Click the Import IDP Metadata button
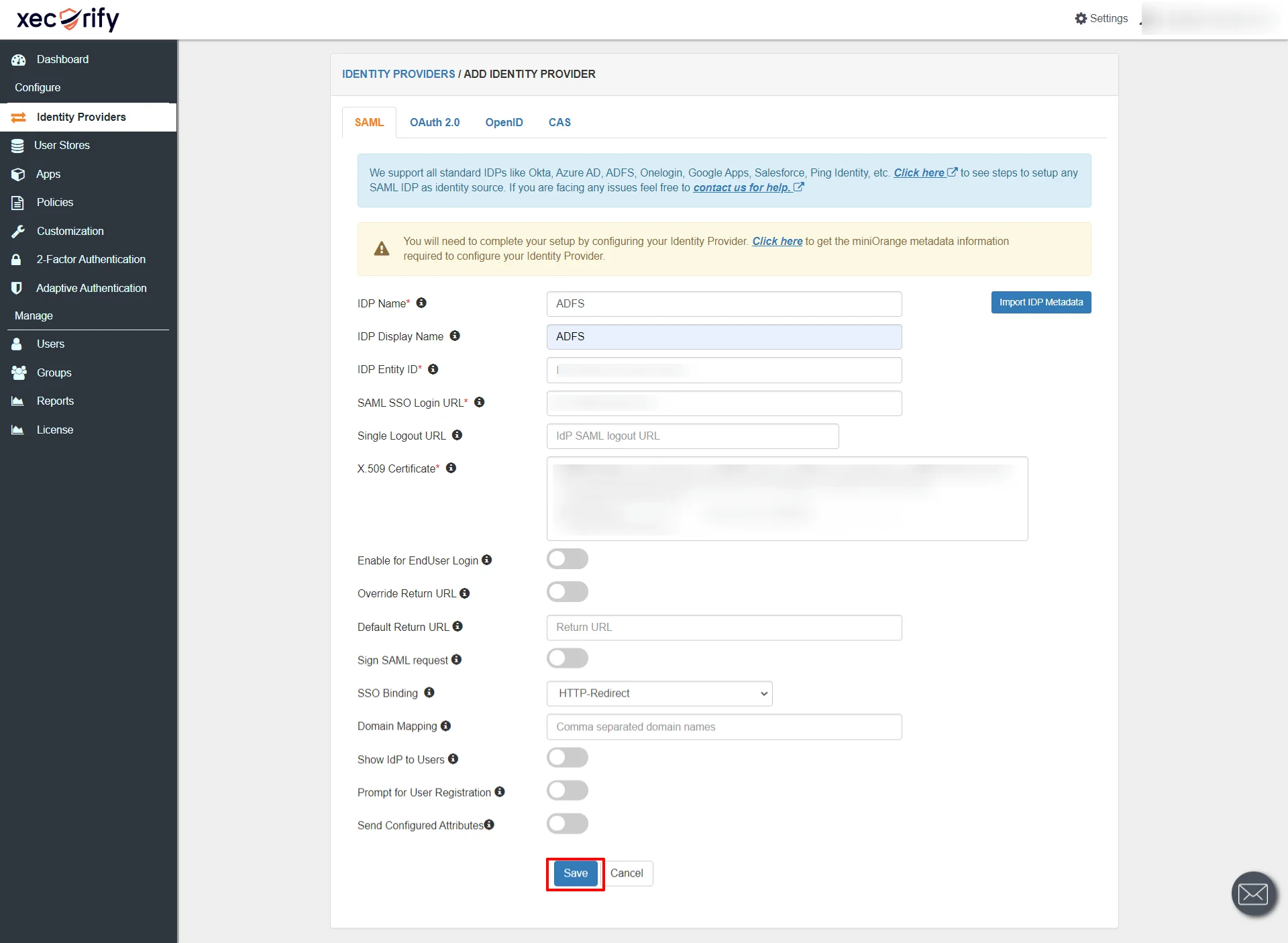1288x943 pixels. 1041,302
